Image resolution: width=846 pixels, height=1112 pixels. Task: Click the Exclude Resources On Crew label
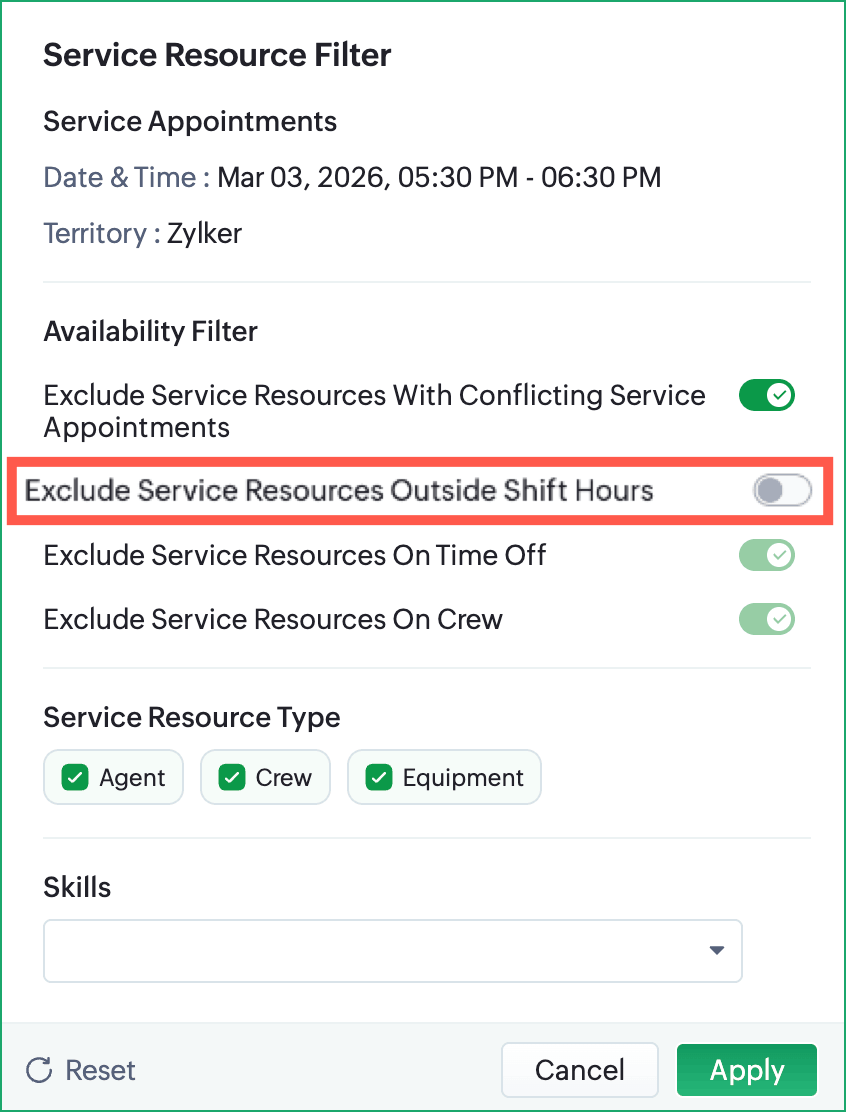tap(273, 619)
